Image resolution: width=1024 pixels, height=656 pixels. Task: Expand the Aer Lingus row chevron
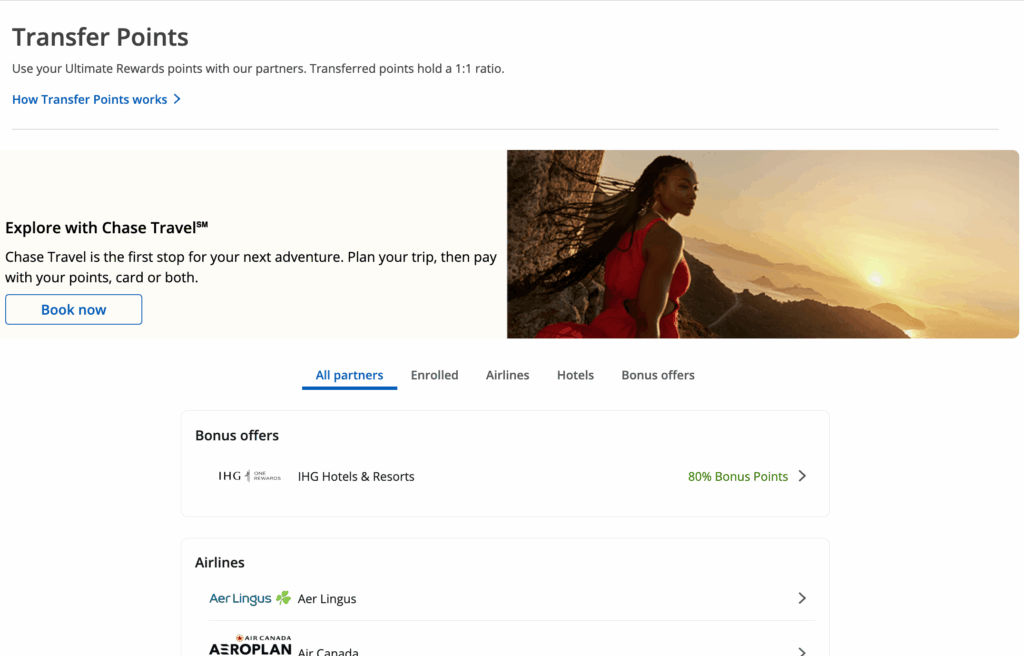click(802, 598)
